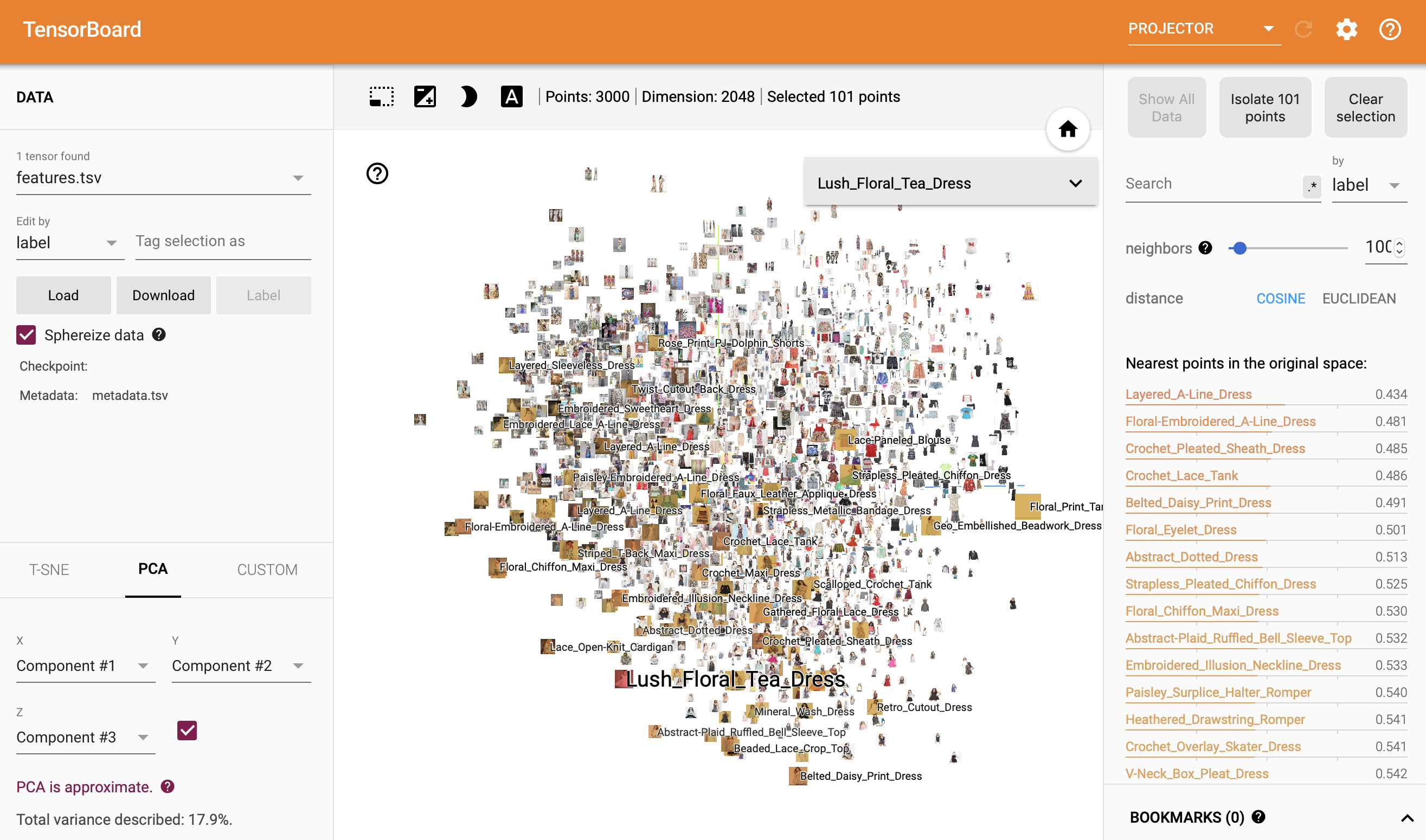Toggle regex search mode button
Image resolution: width=1426 pixels, height=840 pixels.
[1312, 186]
